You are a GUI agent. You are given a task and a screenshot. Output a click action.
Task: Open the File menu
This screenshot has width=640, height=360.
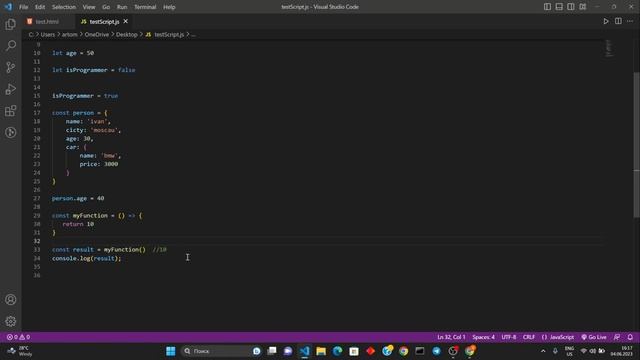pyautogui.click(x=24, y=7)
